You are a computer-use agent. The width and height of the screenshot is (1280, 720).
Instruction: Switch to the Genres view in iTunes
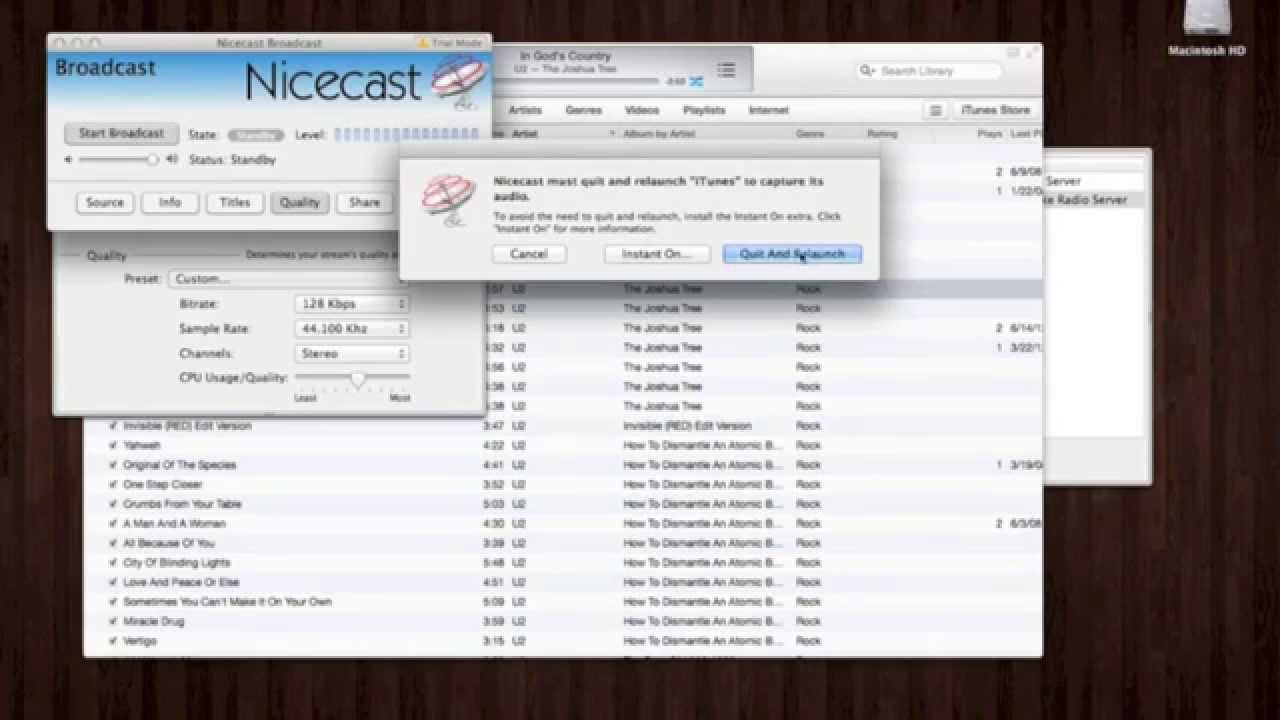point(584,110)
